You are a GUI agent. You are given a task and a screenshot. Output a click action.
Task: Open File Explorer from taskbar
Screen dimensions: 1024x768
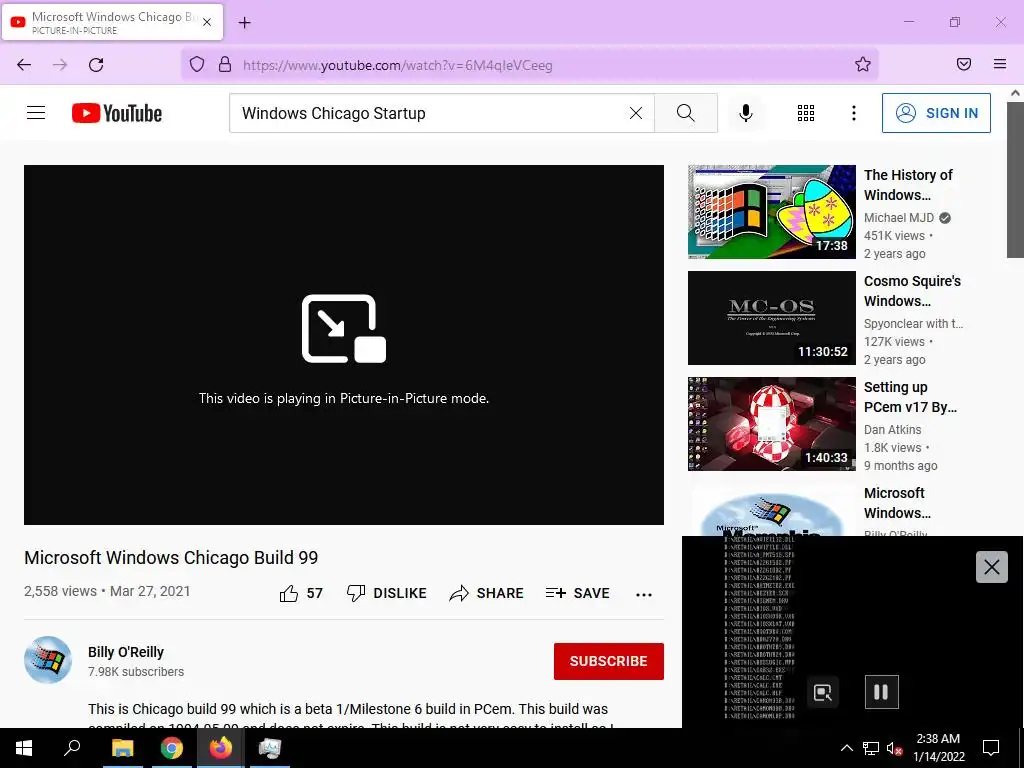coord(122,748)
